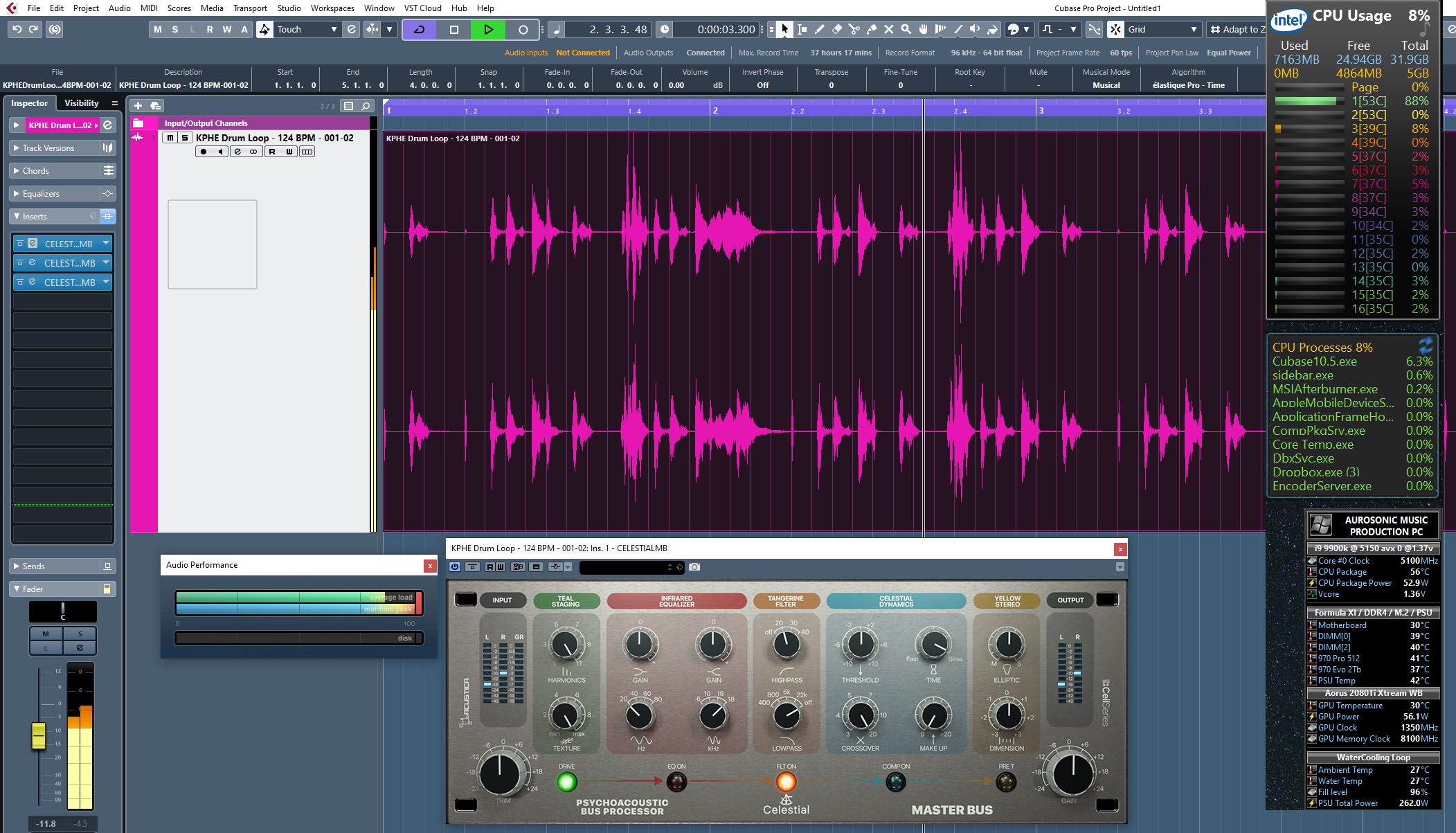Select the Line tool

tap(958, 29)
